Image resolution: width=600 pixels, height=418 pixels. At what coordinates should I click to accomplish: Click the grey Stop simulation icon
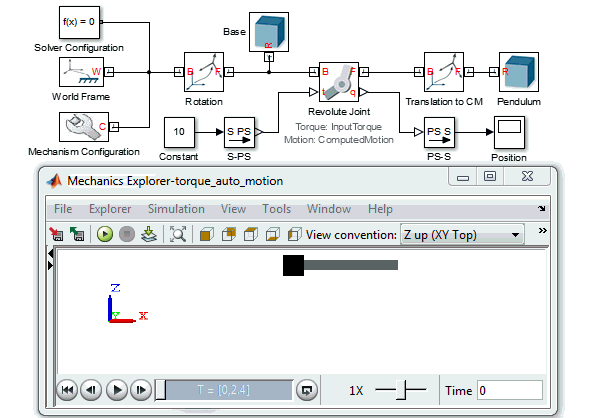pos(127,234)
